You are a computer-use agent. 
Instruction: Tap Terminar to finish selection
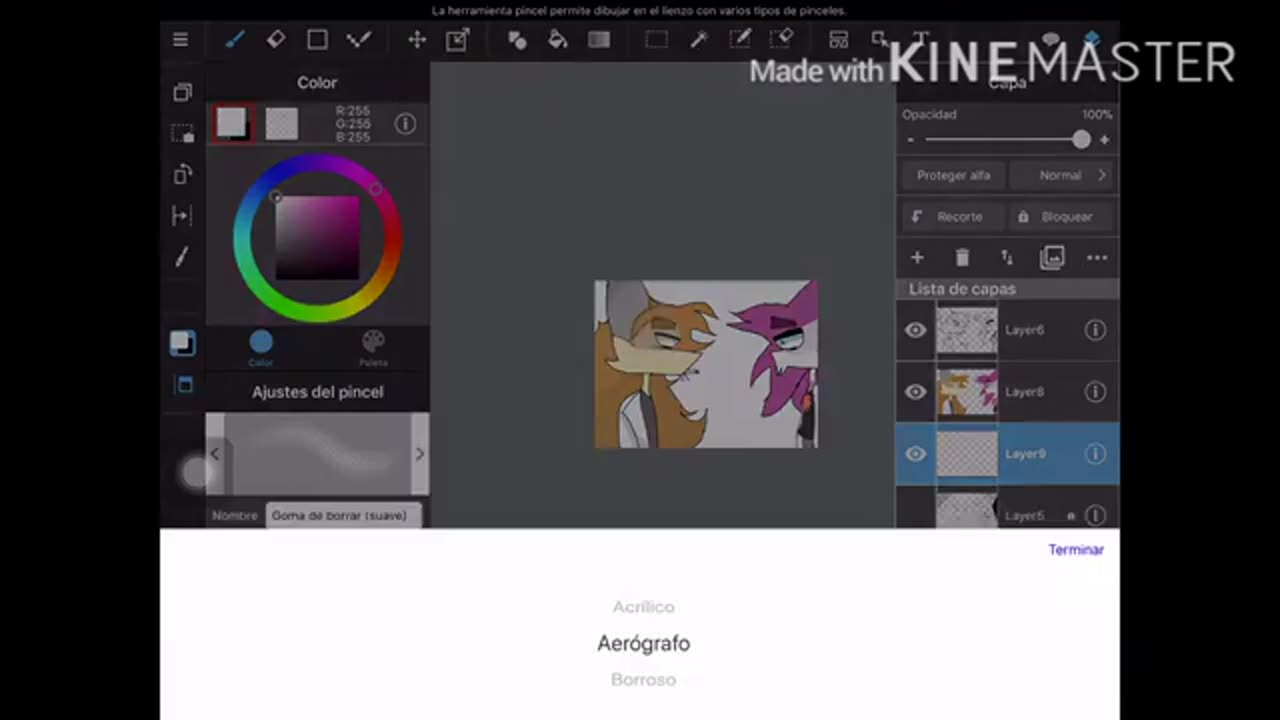coord(1076,550)
